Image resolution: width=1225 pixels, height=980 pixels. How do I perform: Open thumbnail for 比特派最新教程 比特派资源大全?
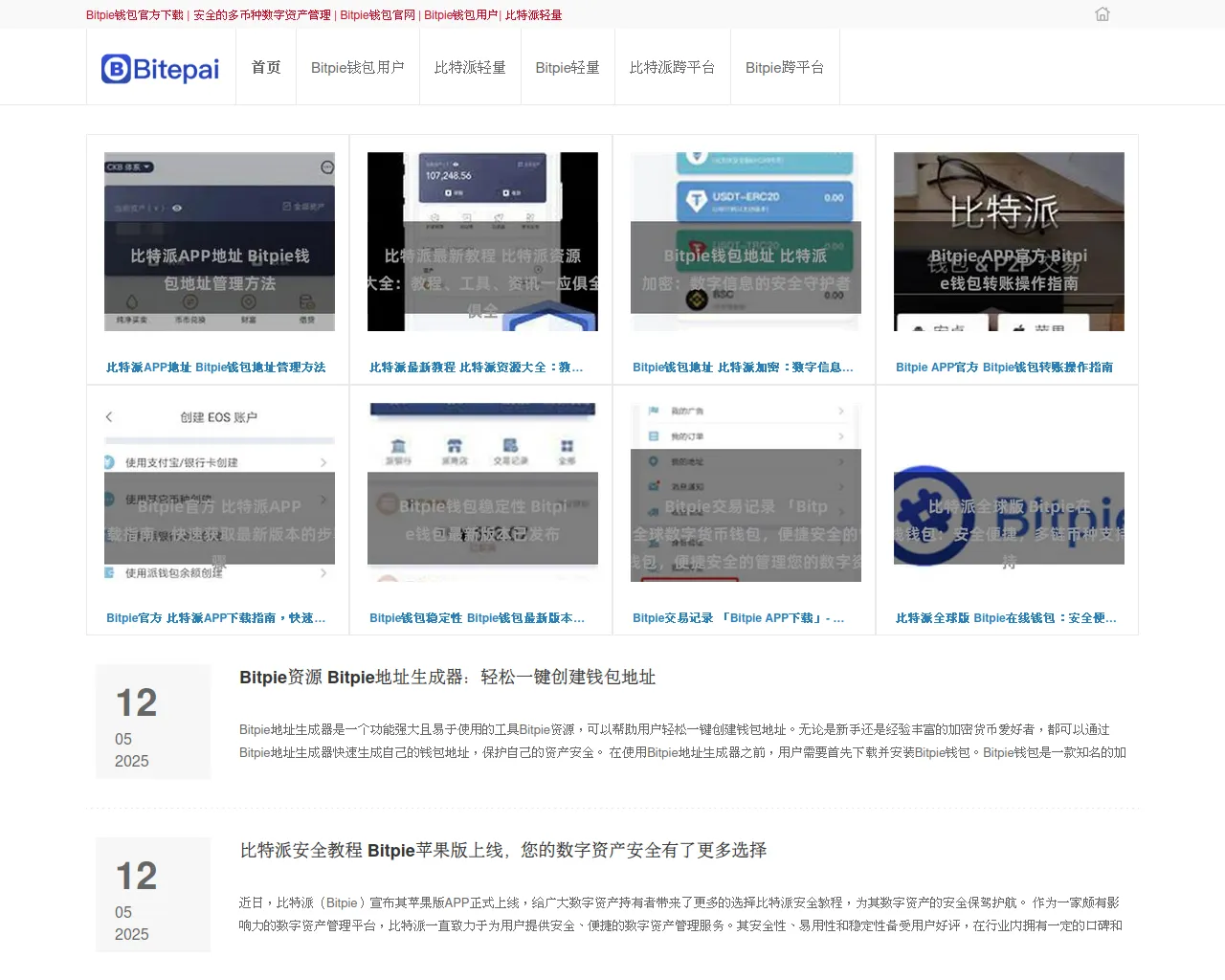pos(482,241)
